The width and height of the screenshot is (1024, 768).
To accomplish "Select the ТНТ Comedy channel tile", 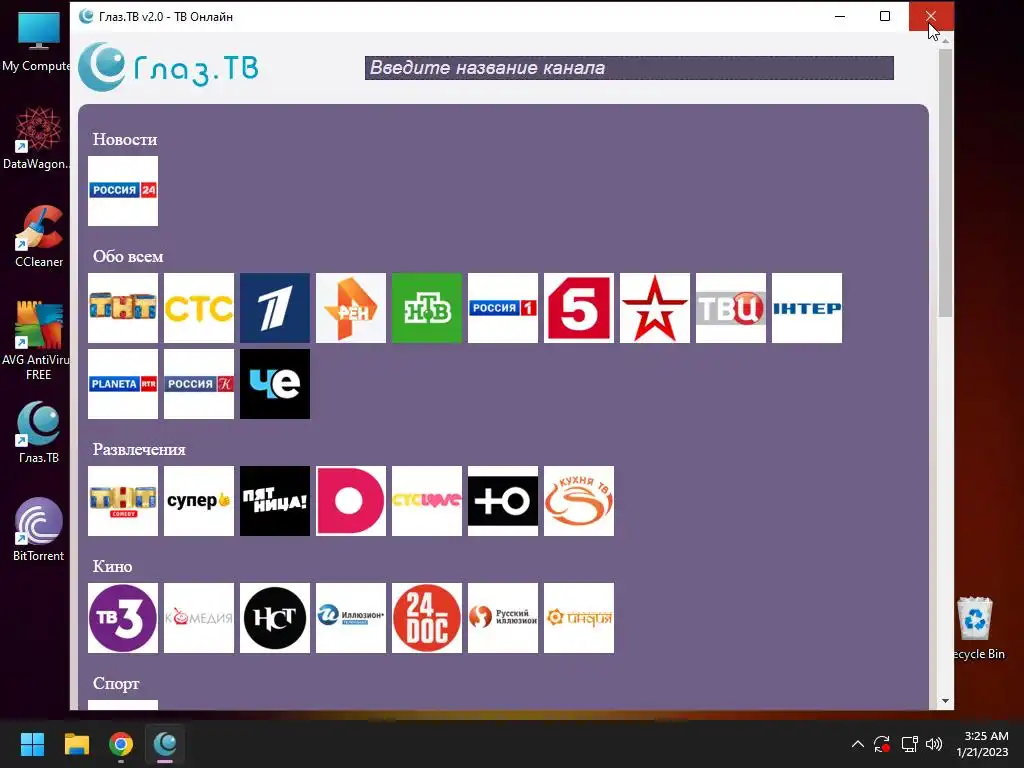I will click(x=123, y=501).
